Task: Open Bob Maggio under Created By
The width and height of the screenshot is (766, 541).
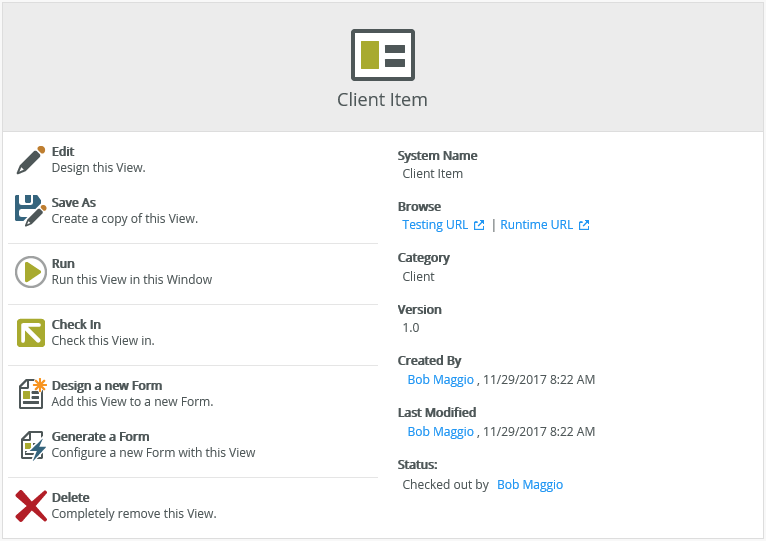Action: [440, 380]
